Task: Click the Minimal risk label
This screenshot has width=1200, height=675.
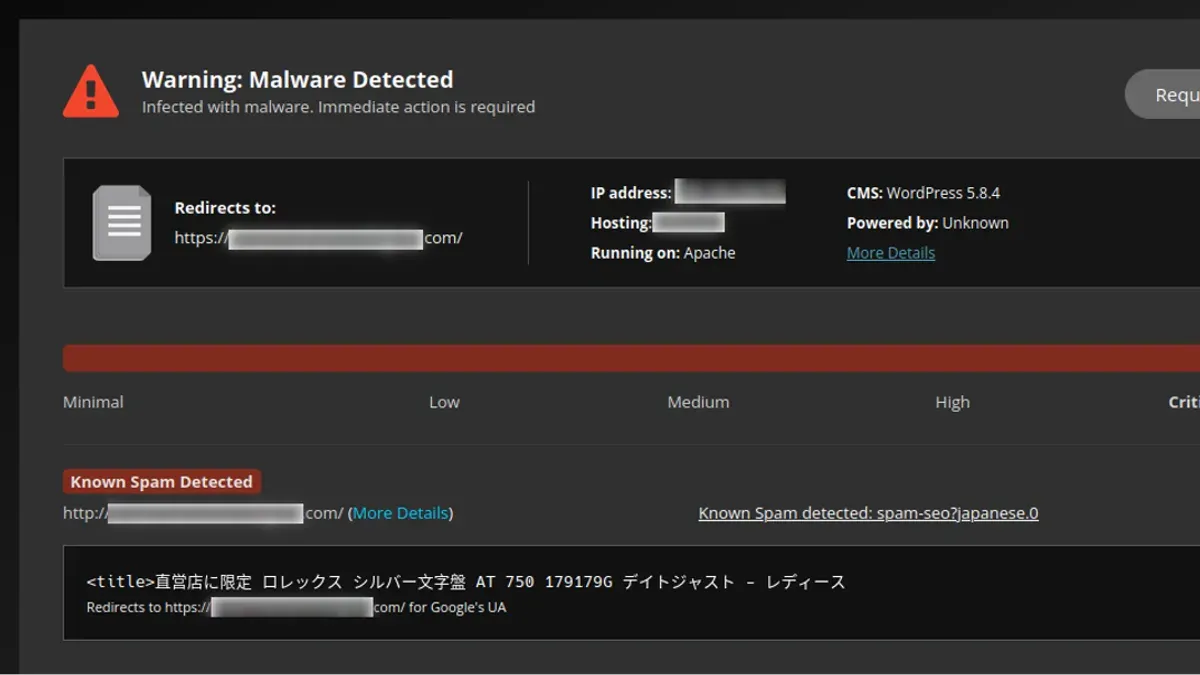Action: point(93,402)
